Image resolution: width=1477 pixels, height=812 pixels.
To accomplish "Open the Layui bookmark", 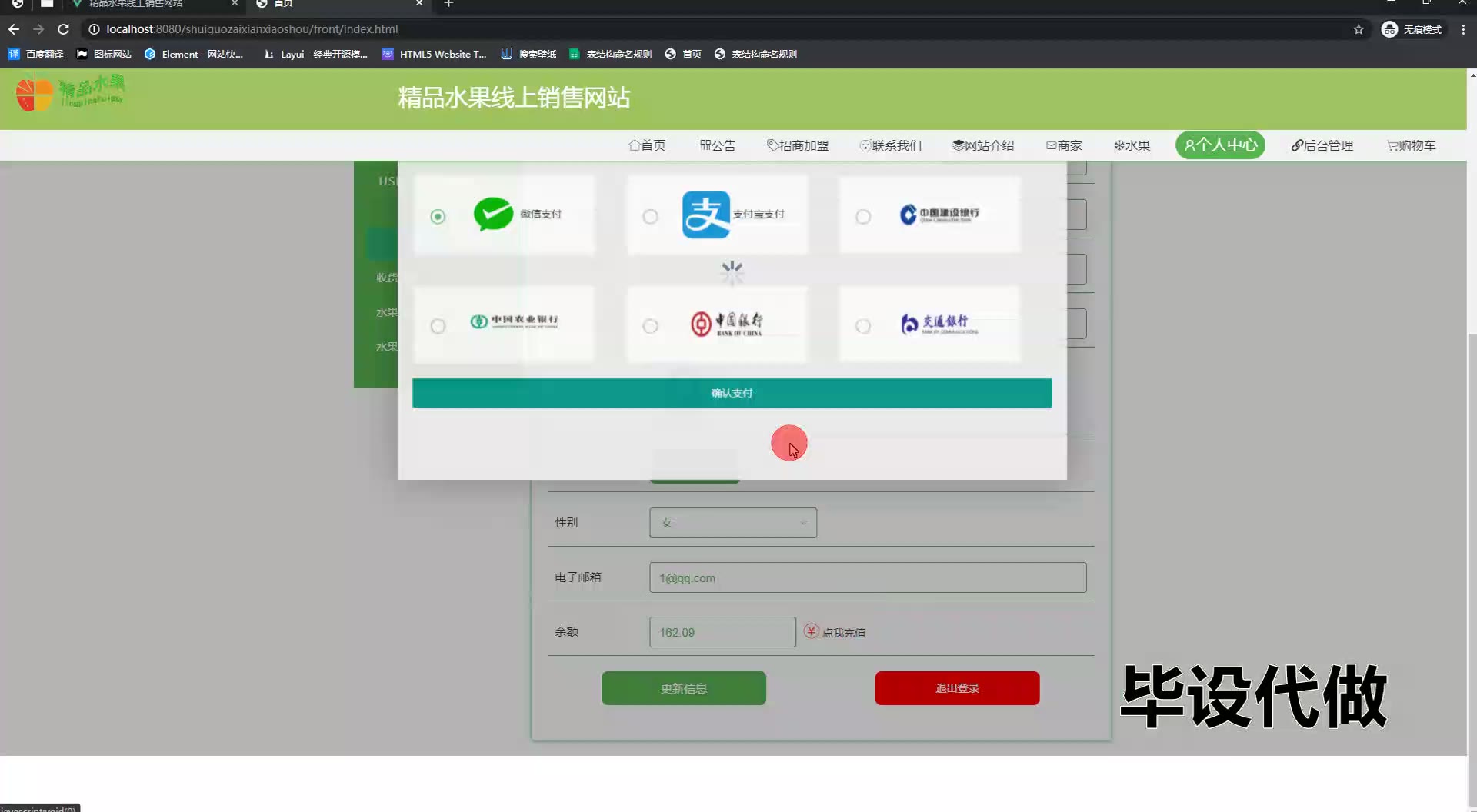I will tap(315, 54).
